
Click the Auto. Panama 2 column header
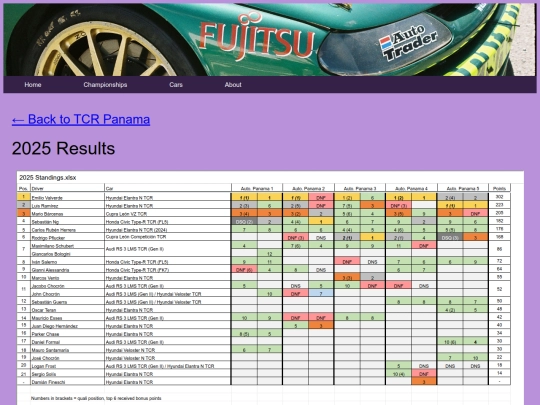[308, 189]
